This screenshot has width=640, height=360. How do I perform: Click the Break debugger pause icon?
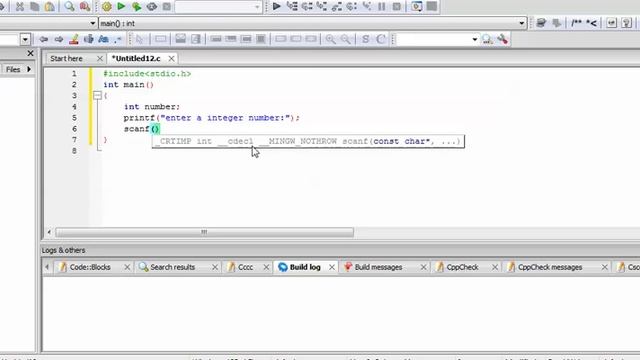(382, 7)
